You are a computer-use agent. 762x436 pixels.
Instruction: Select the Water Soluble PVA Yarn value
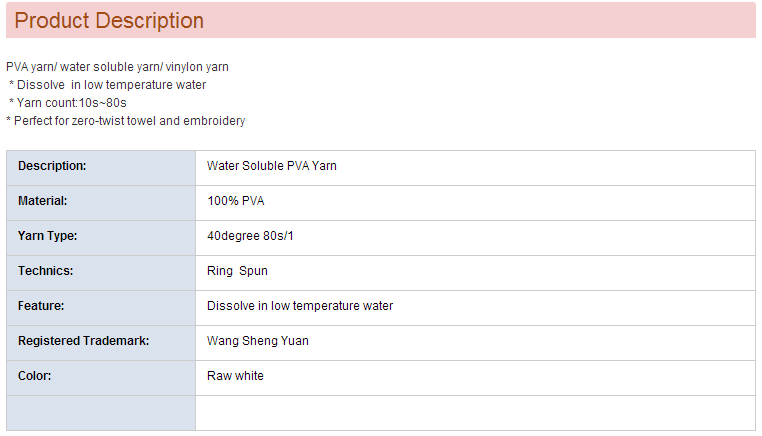tap(272, 166)
